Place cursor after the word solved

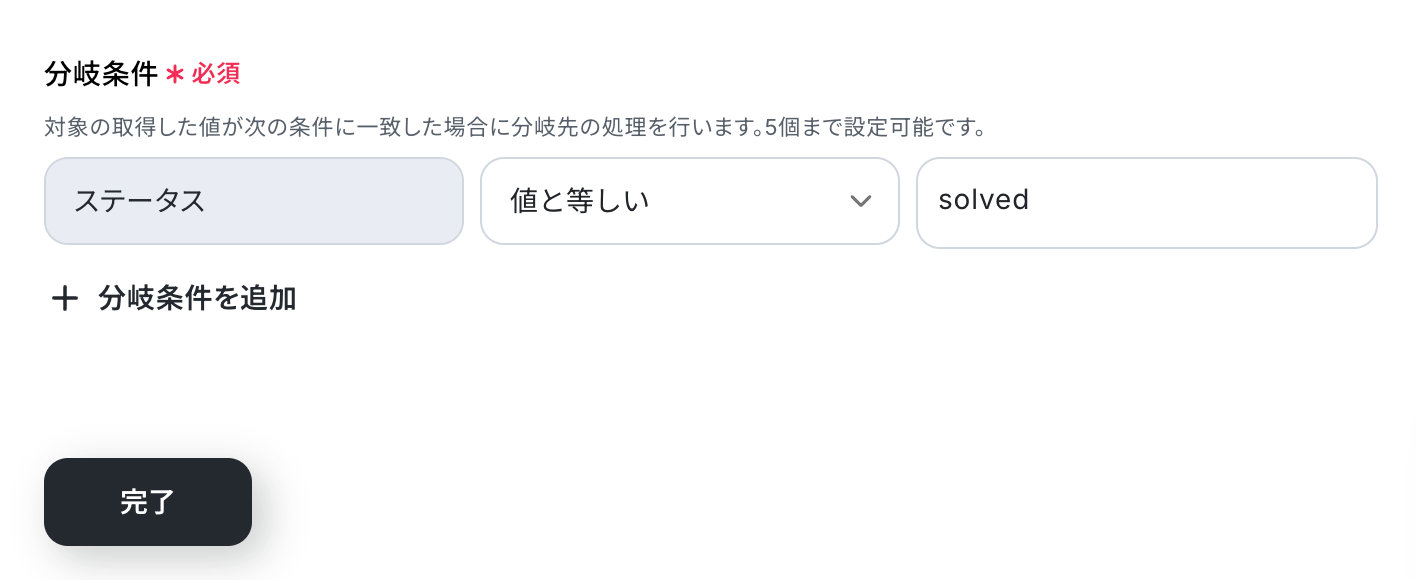click(x=1032, y=201)
